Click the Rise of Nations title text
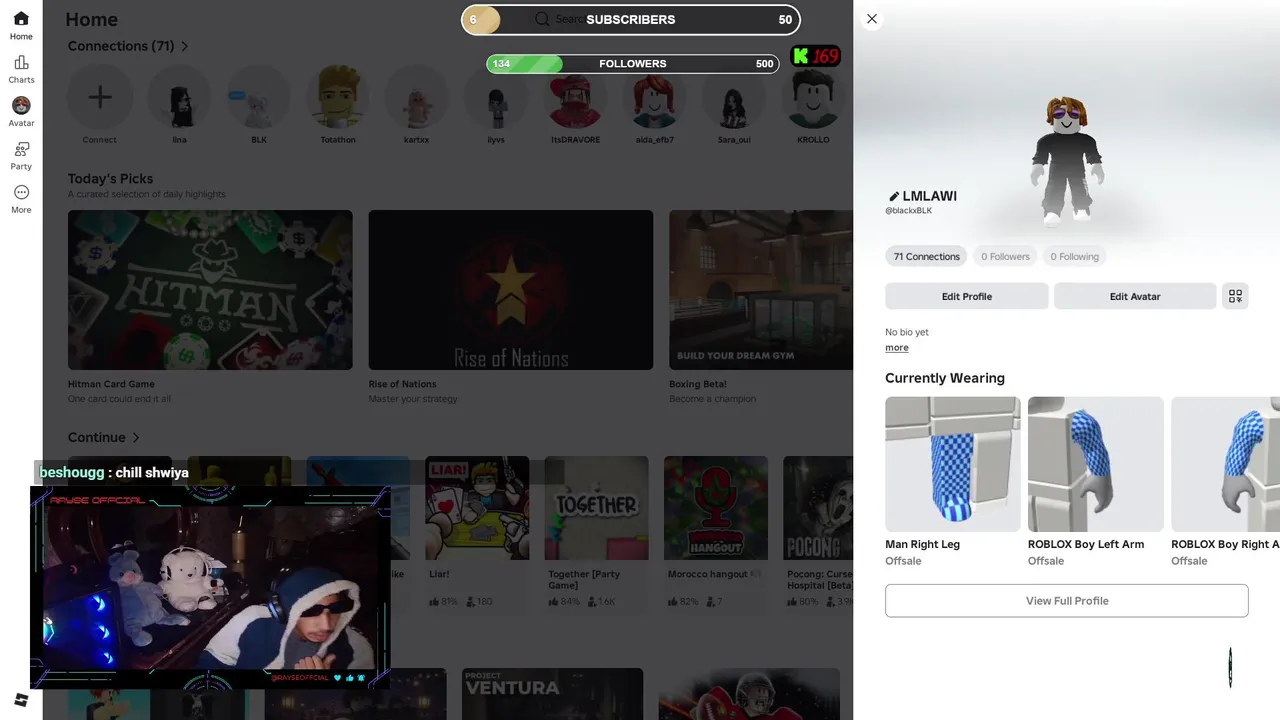This screenshot has width=1280, height=720. pos(402,384)
